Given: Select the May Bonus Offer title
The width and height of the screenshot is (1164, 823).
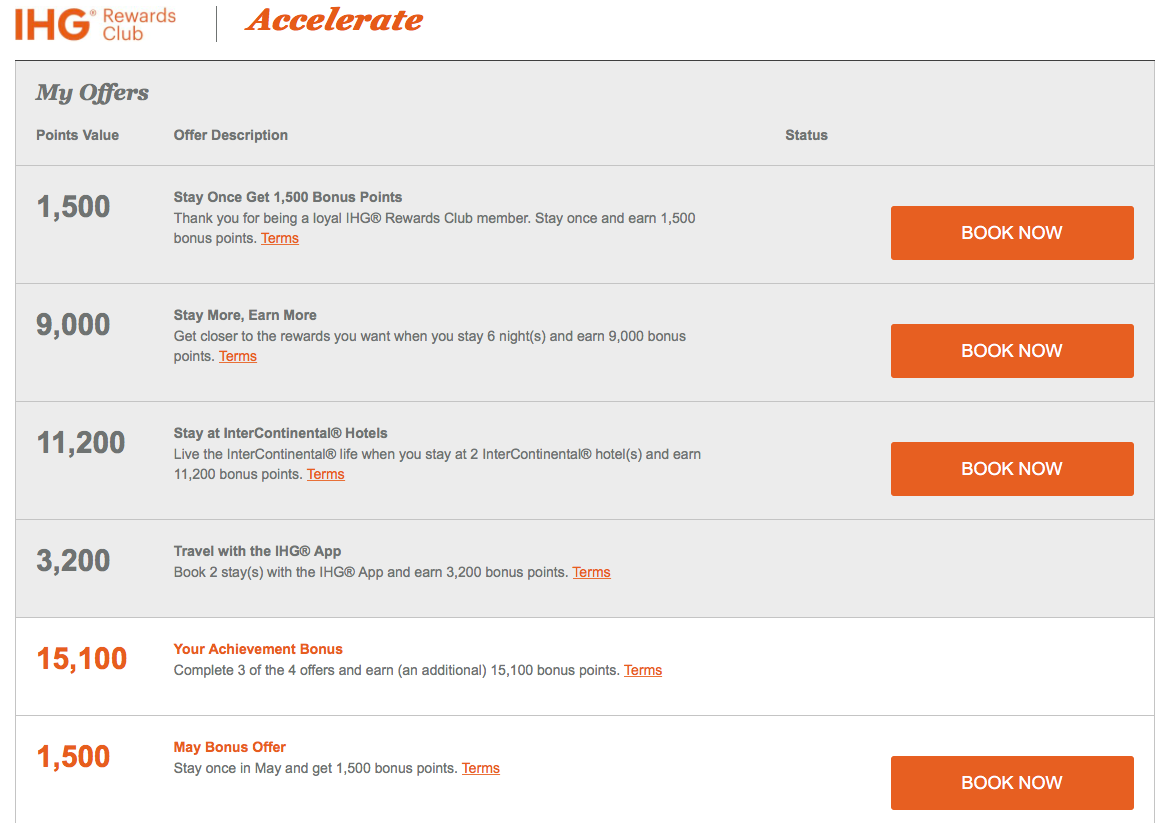Looking at the screenshot, I should click(229, 747).
